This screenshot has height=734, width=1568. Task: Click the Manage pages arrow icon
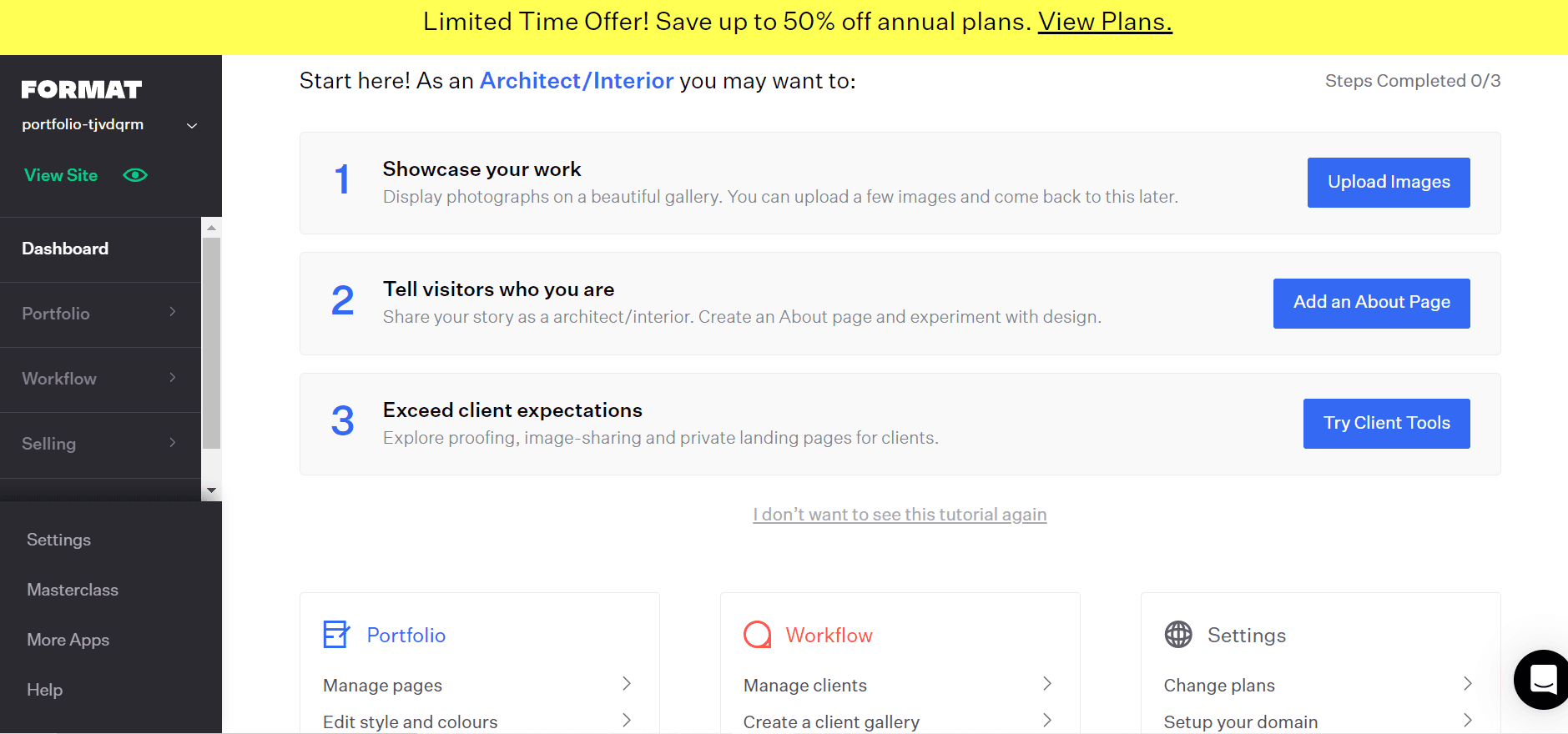627,684
